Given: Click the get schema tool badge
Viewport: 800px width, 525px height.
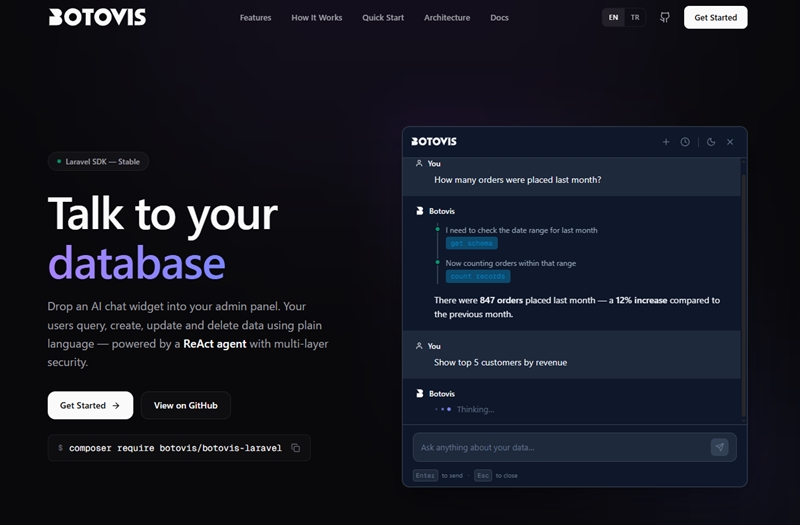Looking at the screenshot, I should [471, 243].
